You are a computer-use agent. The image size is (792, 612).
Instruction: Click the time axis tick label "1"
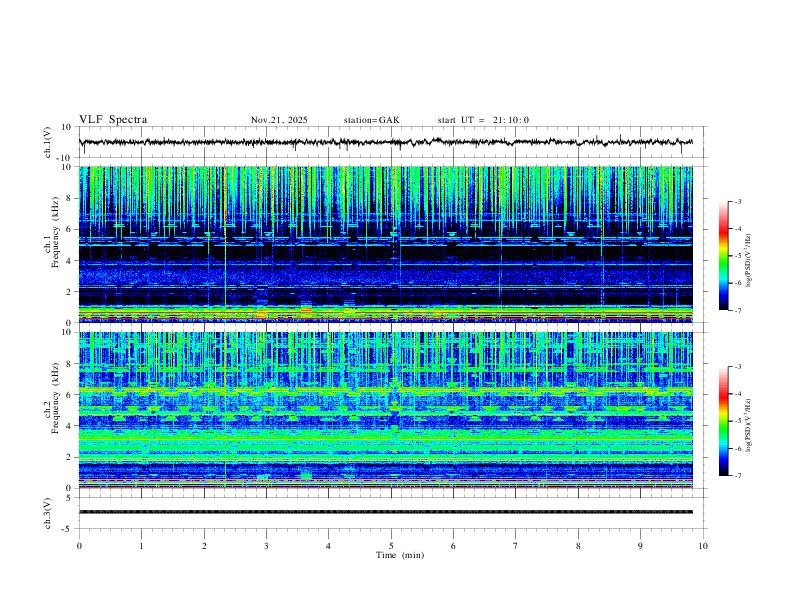tap(141, 546)
